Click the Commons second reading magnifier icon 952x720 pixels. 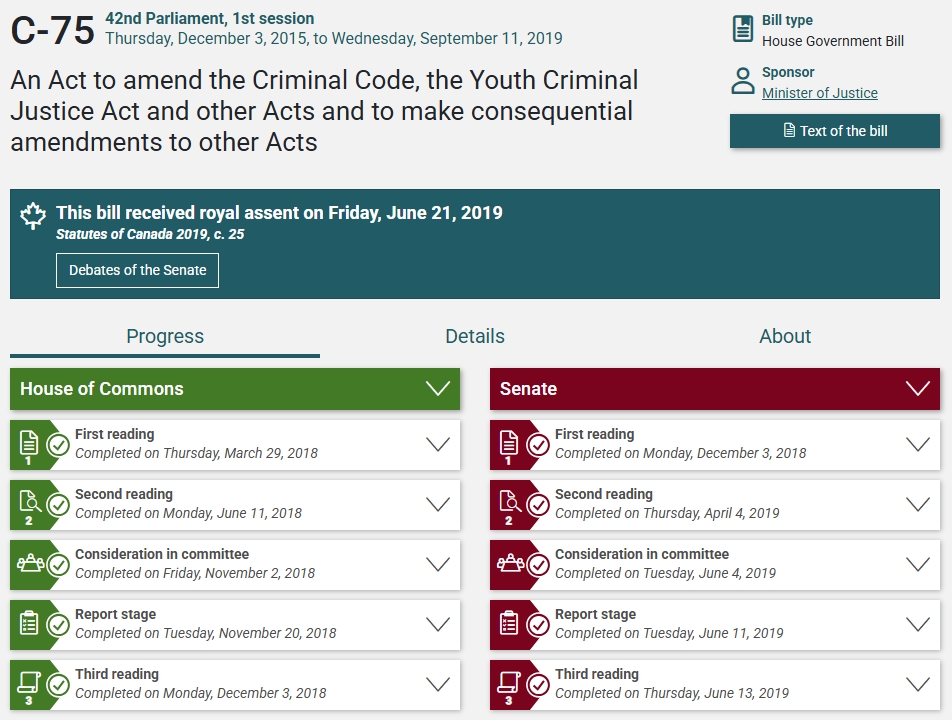click(30, 503)
